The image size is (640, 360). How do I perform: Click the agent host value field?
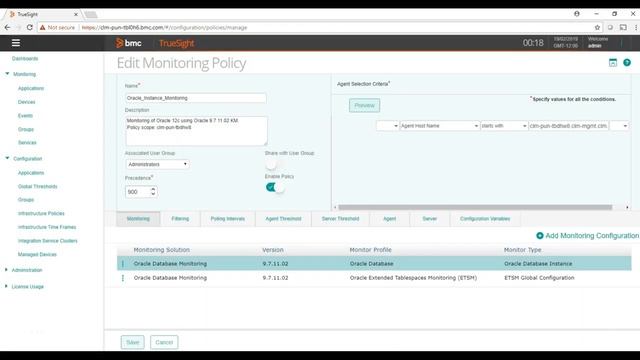tap(568, 126)
